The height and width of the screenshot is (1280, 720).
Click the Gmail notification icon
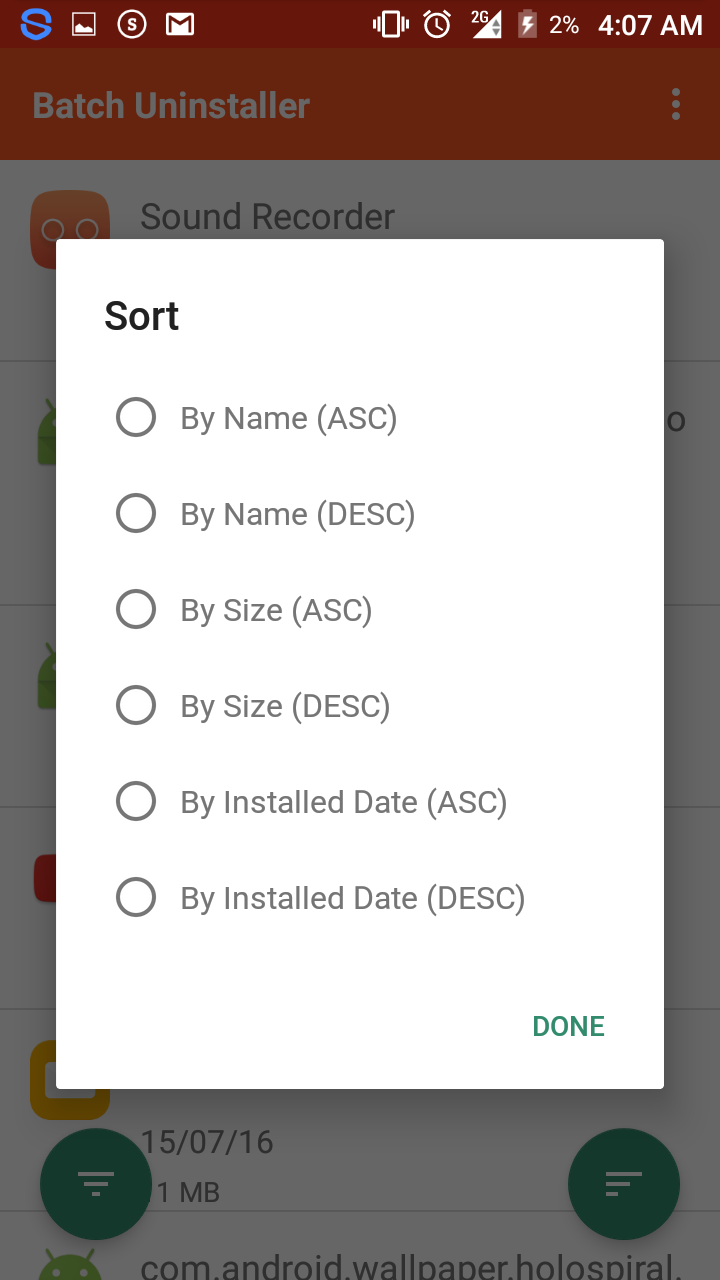180,24
